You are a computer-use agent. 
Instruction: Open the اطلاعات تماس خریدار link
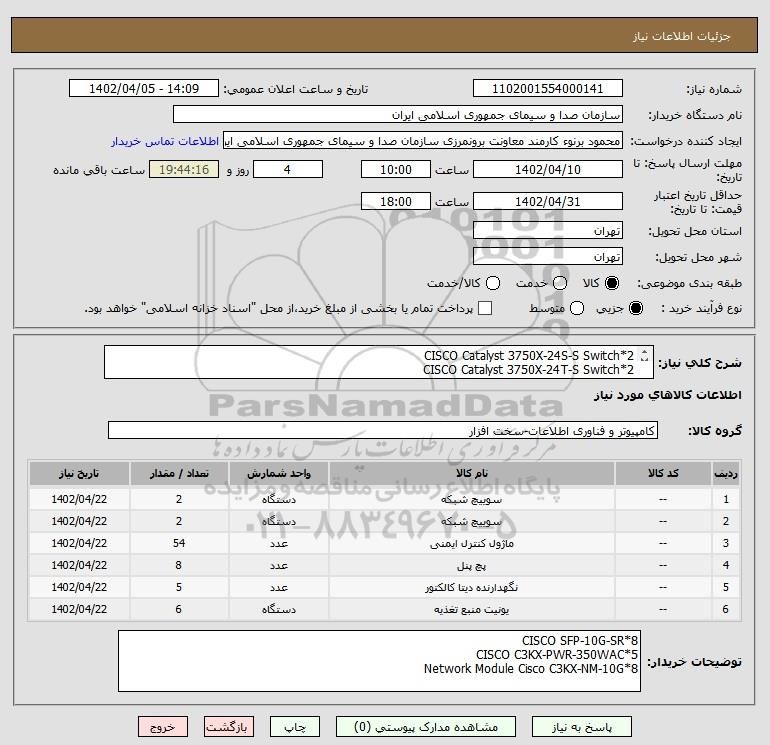click(165, 141)
